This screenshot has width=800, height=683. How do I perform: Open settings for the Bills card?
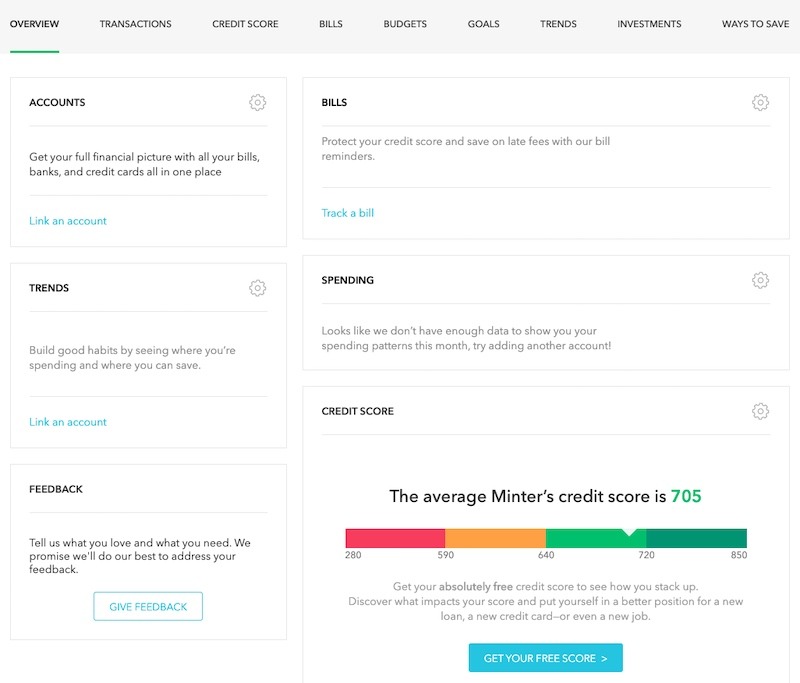tap(762, 100)
